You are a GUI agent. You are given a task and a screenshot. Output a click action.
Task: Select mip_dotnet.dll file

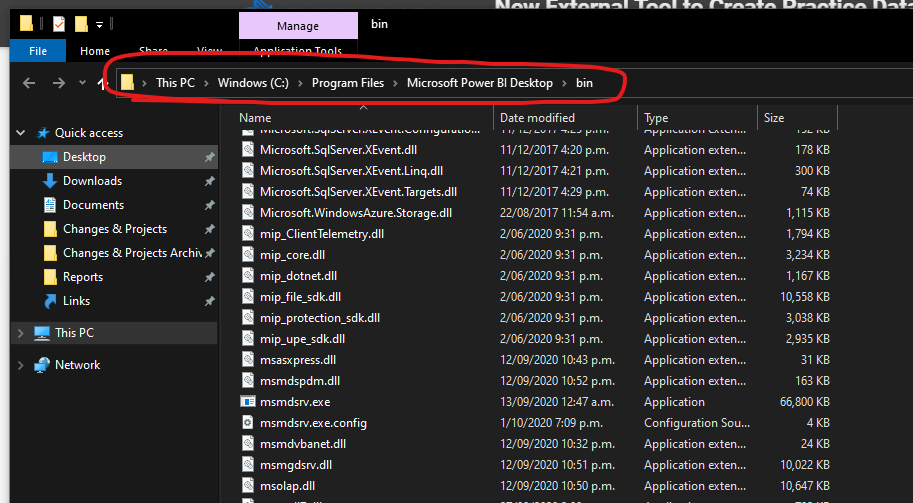click(x=298, y=275)
